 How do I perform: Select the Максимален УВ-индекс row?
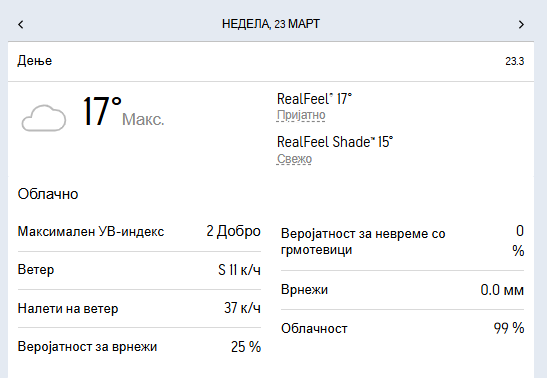click(x=139, y=232)
